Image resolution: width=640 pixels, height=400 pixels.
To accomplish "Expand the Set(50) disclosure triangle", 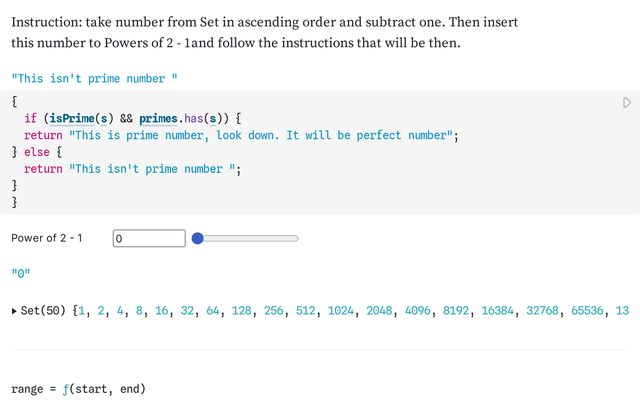I will [14, 311].
